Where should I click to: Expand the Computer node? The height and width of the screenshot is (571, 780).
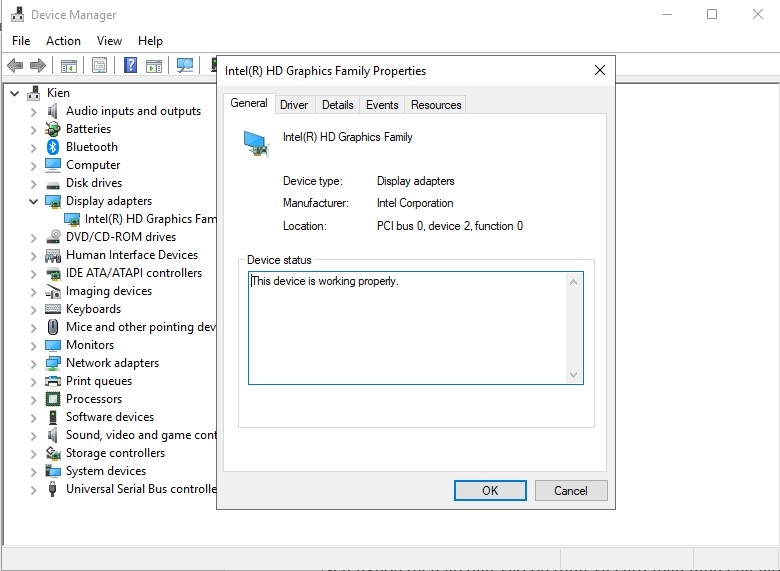pyautogui.click(x=33, y=165)
